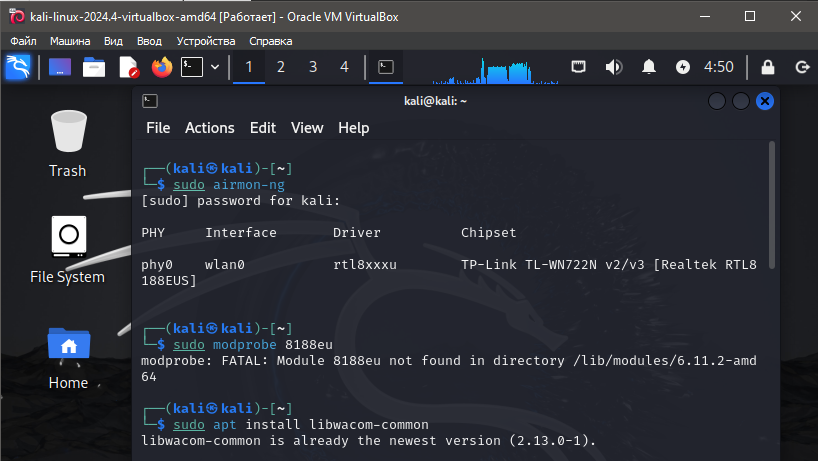
Task: Open terminal emulator from panel launcher
Action: [x=192, y=67]
